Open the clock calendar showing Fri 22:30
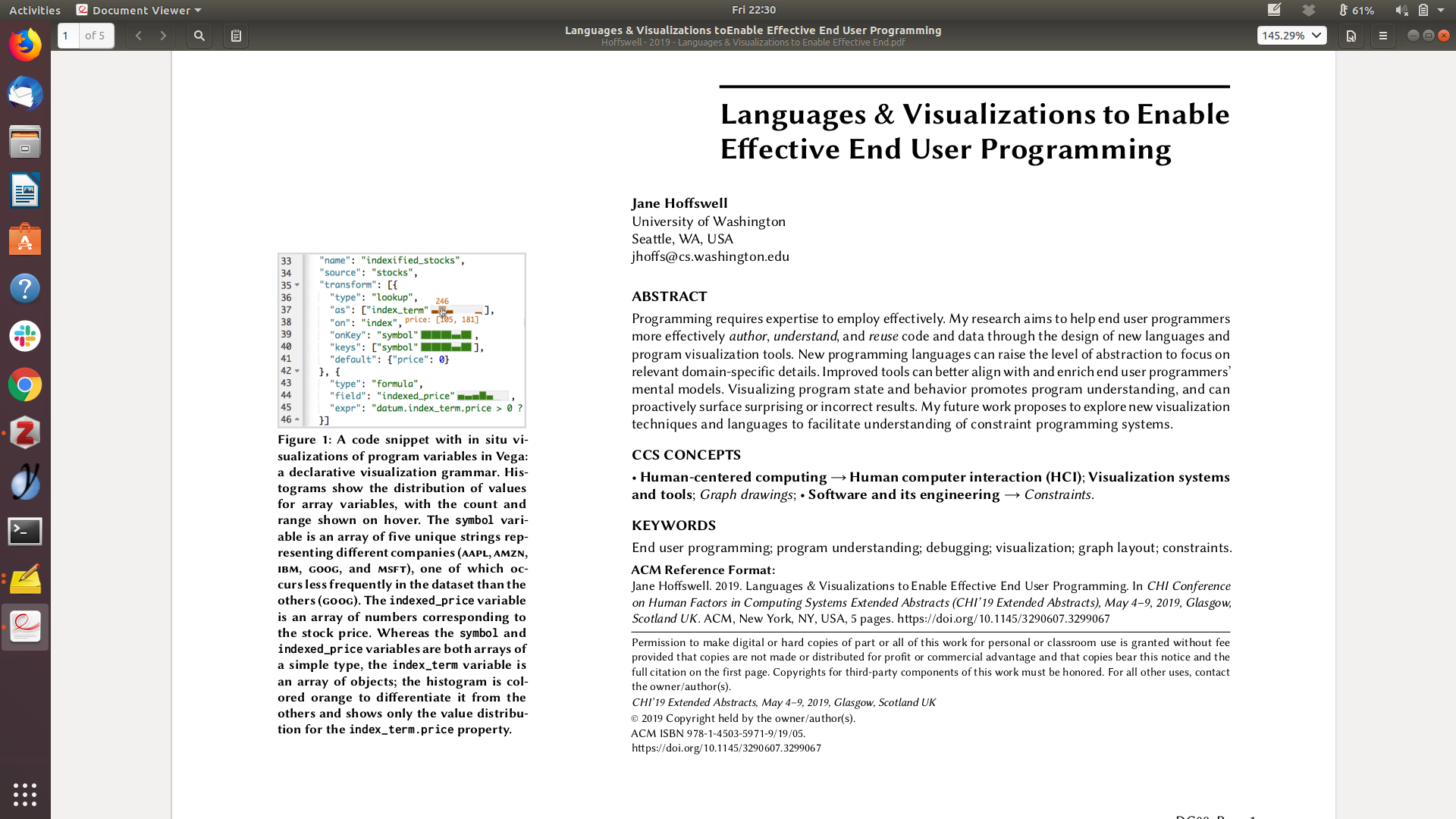1456x819 pixels. tap(753, 10)
